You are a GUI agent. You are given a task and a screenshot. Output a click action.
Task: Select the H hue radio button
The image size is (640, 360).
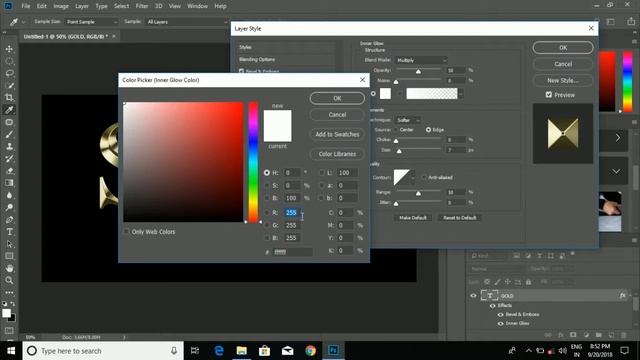pyautogui.click(x=267, y=173)
